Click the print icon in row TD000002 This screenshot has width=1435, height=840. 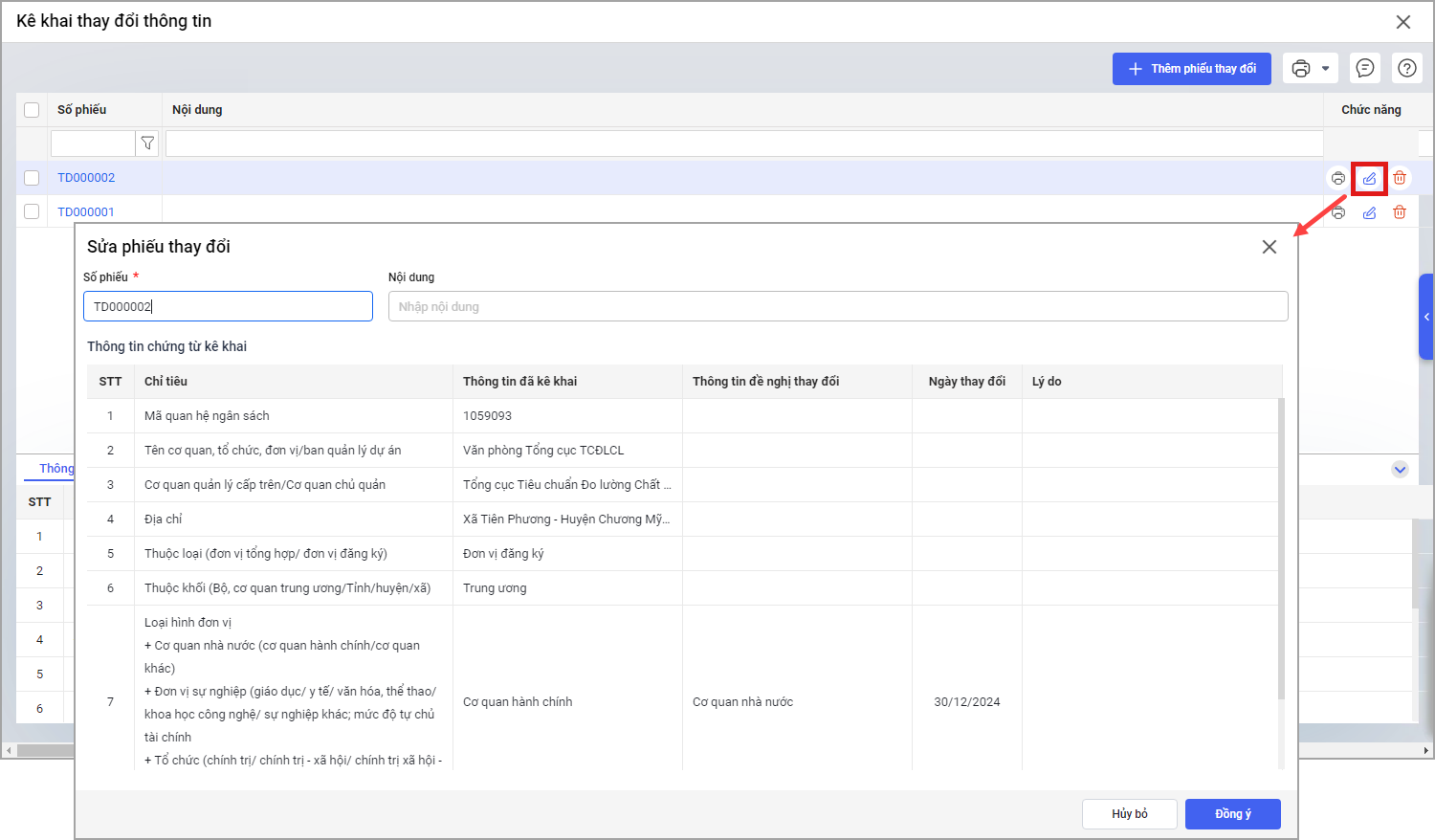pos(1338,179)
